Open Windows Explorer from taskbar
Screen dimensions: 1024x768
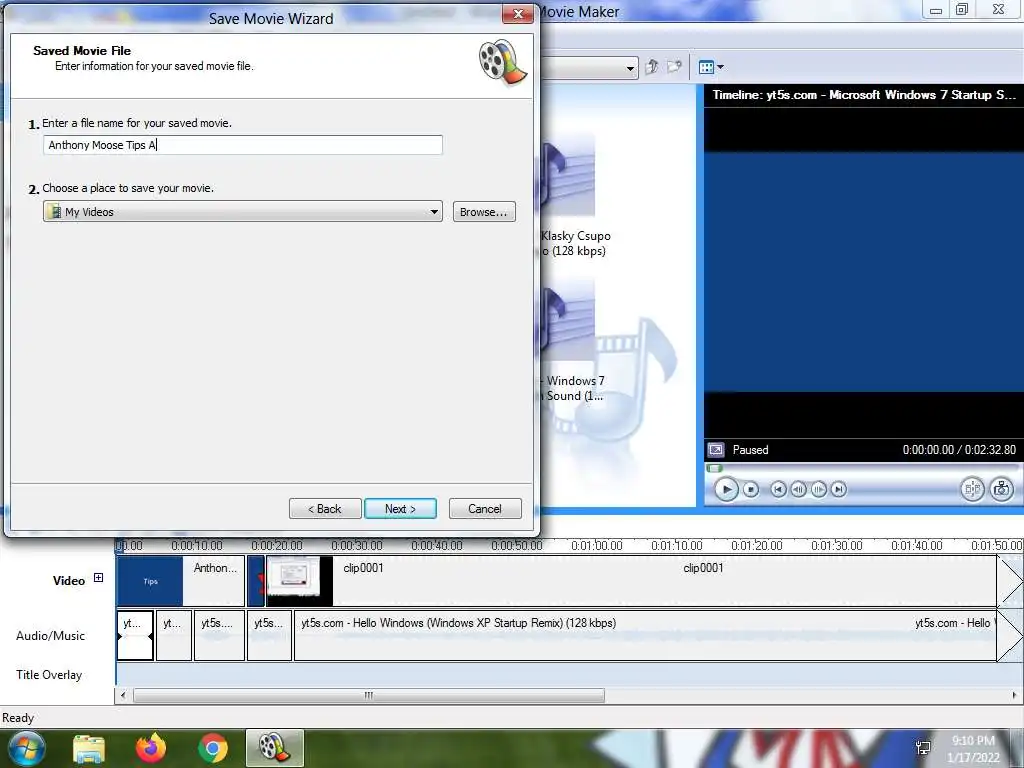(x=89, y=749)
